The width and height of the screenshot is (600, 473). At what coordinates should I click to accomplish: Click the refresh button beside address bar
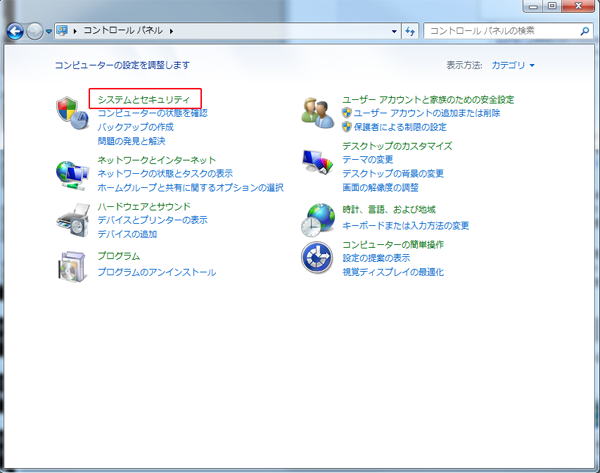[x=409, y=31]
